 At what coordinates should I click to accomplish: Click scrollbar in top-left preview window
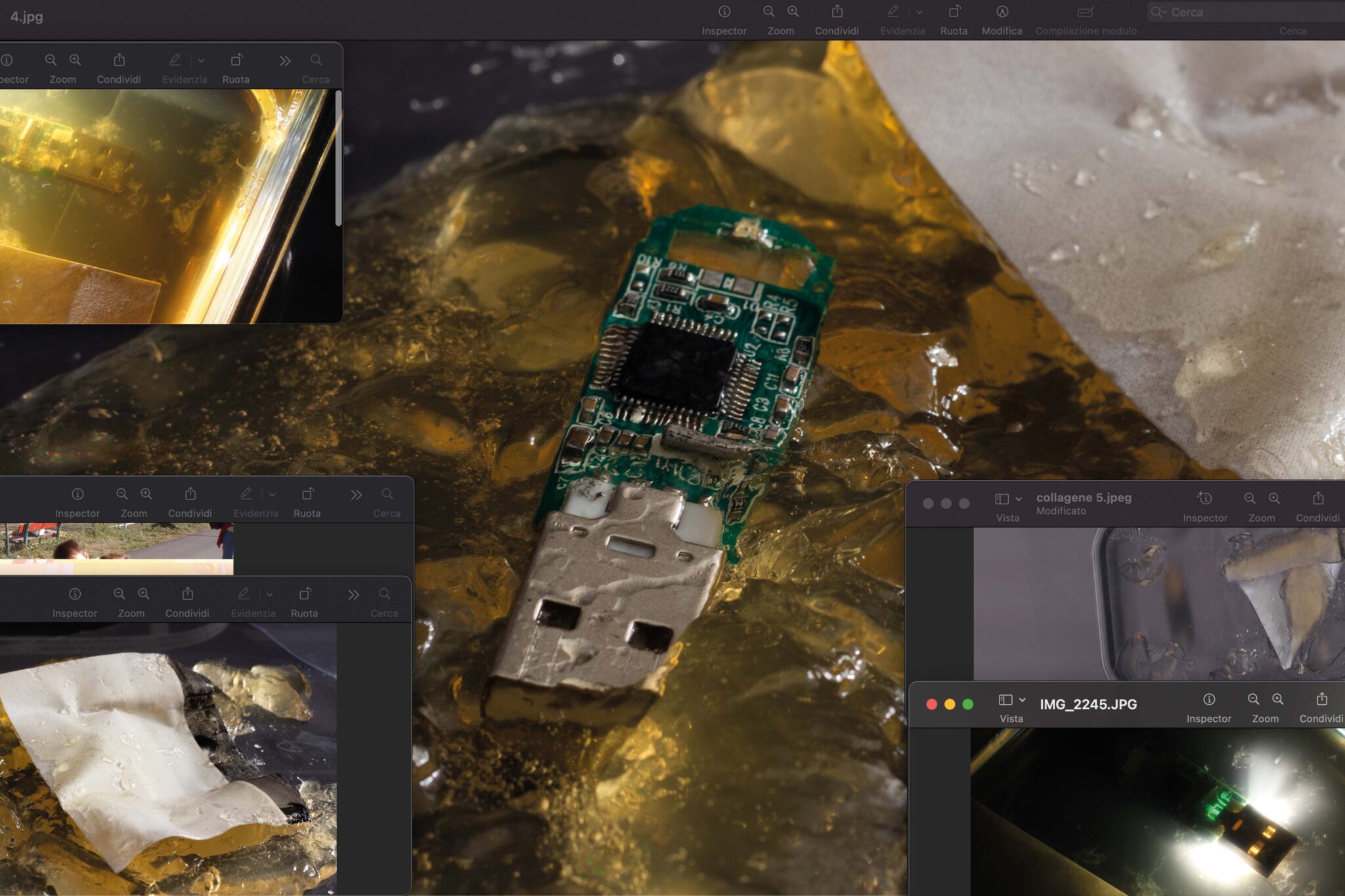click(x=338, y=158)
